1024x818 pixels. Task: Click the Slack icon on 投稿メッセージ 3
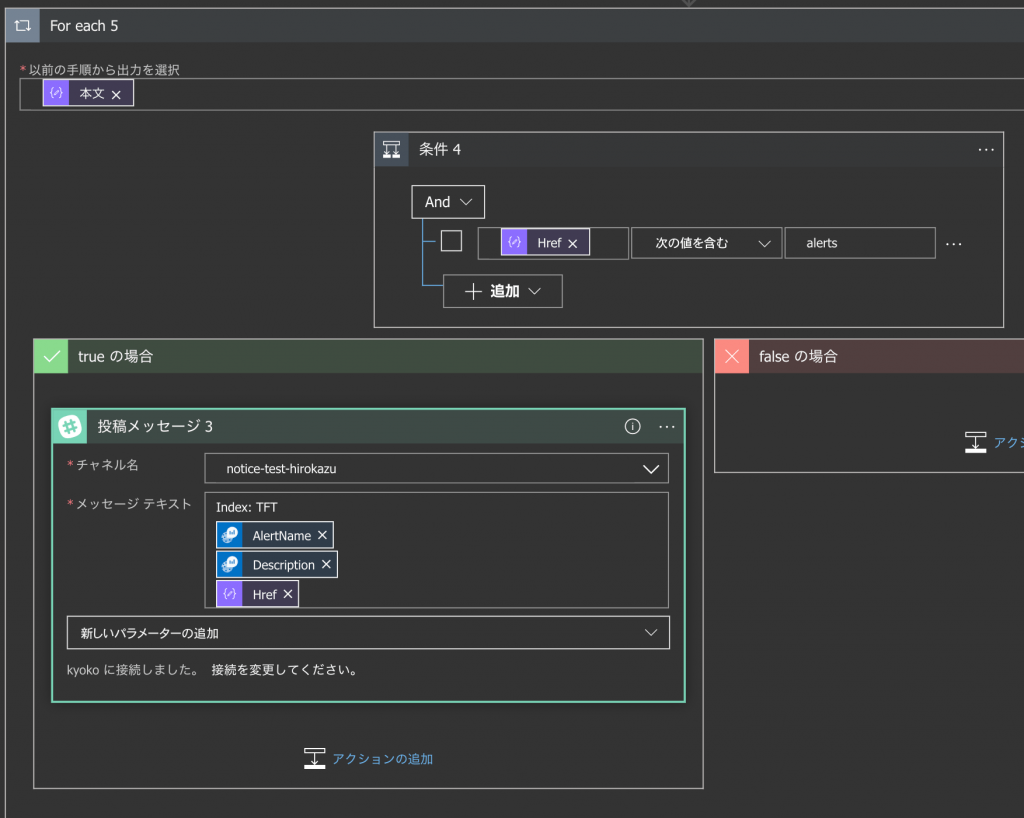pos(70,426)
